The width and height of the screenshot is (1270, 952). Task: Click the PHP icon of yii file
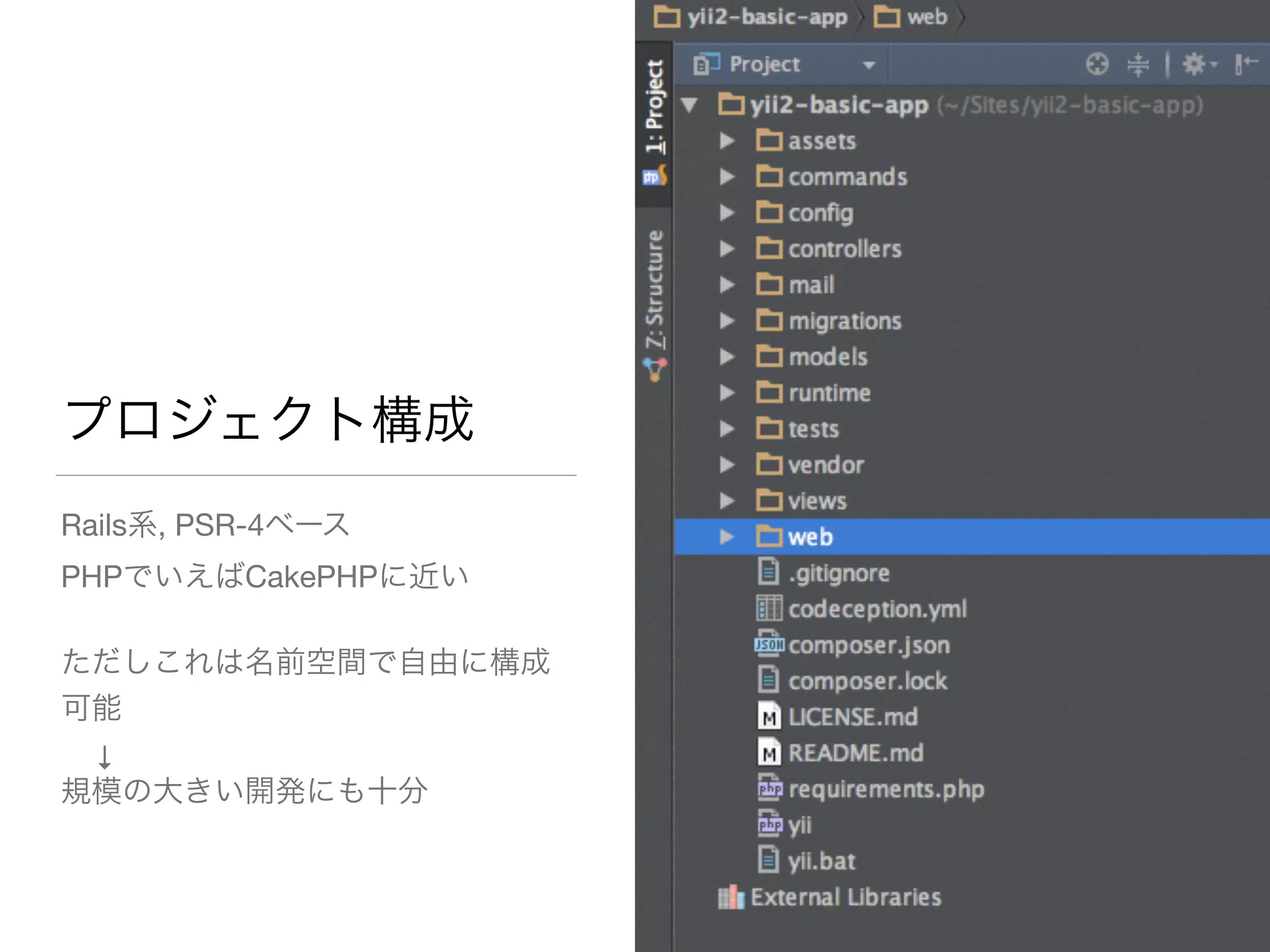tap(770, 824)
